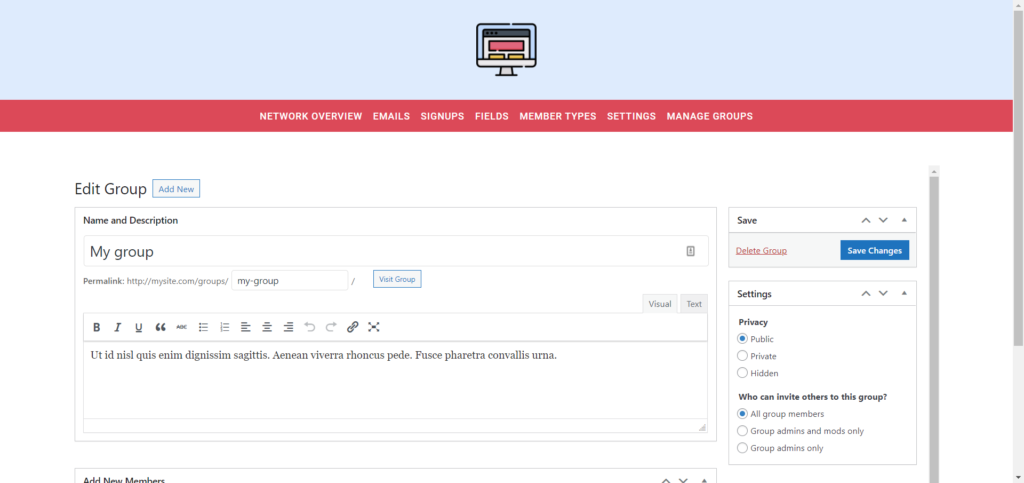This screenshot has width=1024, height=483.
Task: Open the Network Overview menu item
Action: [x=311, y=116]
